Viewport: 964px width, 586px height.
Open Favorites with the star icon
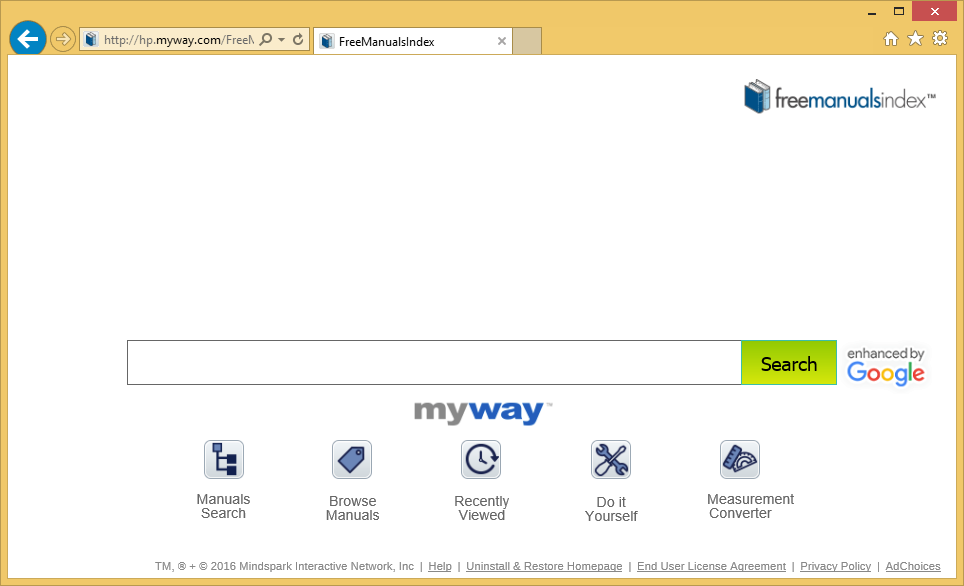click(915, 39)
